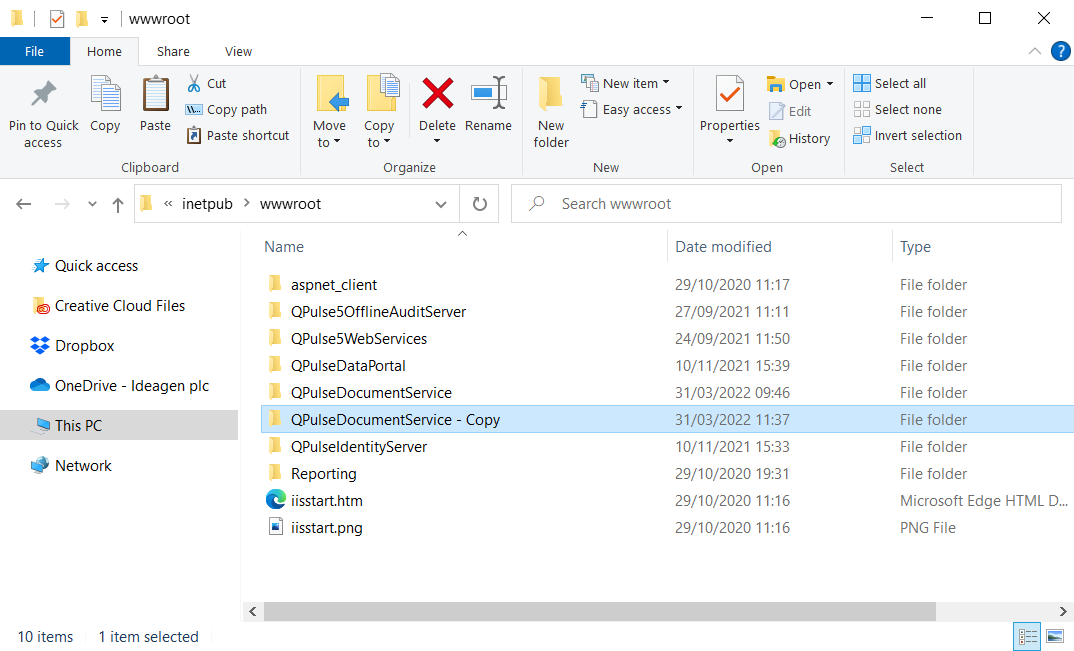Switch to the View ribbon tab

(238, 51)
